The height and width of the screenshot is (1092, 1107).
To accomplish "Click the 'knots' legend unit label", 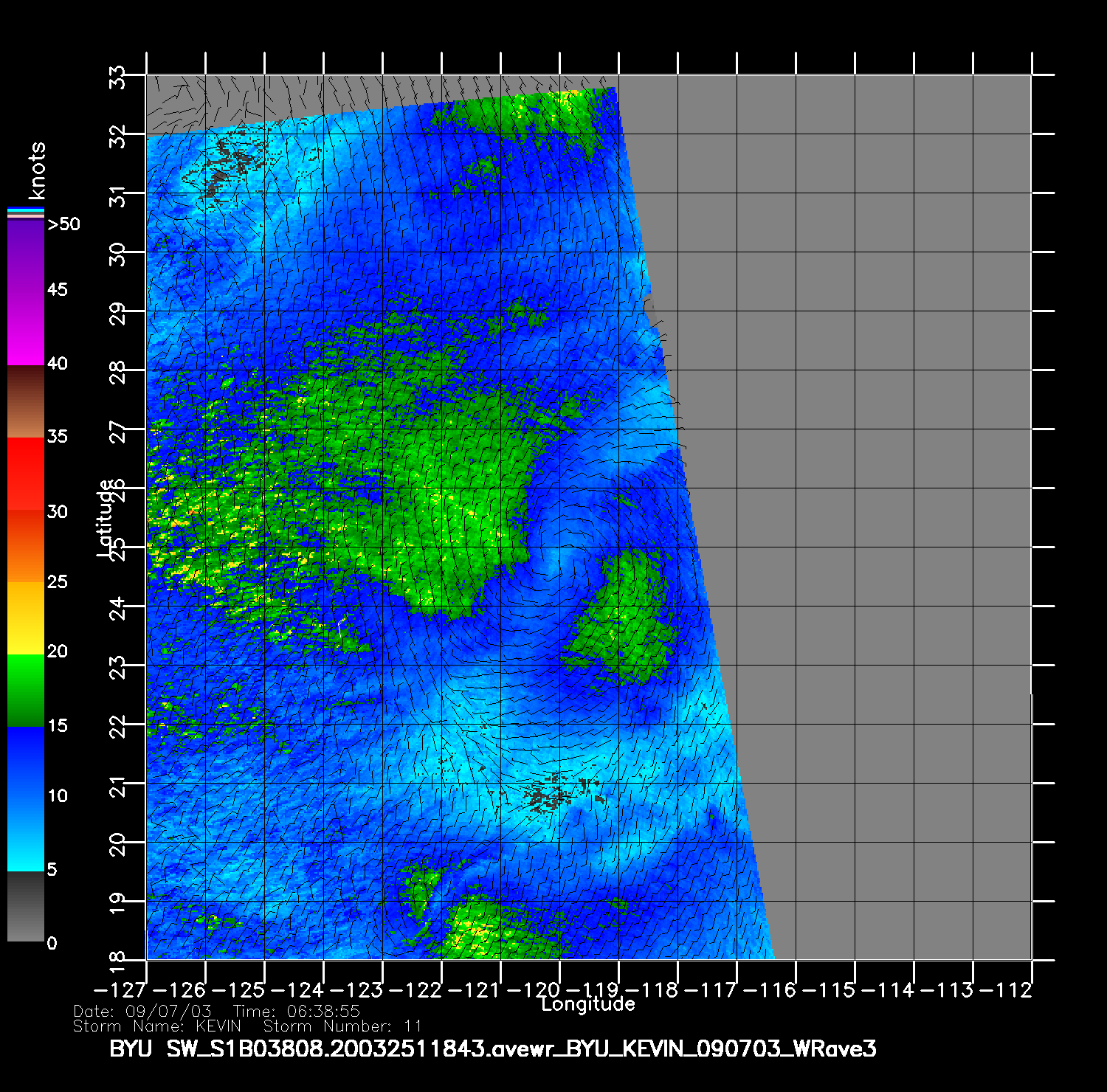I will tap(36, 171).
